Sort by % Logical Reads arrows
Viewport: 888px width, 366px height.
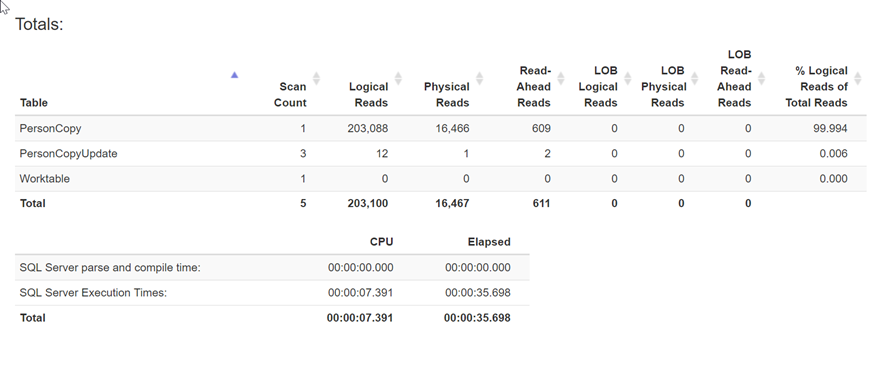857,78
